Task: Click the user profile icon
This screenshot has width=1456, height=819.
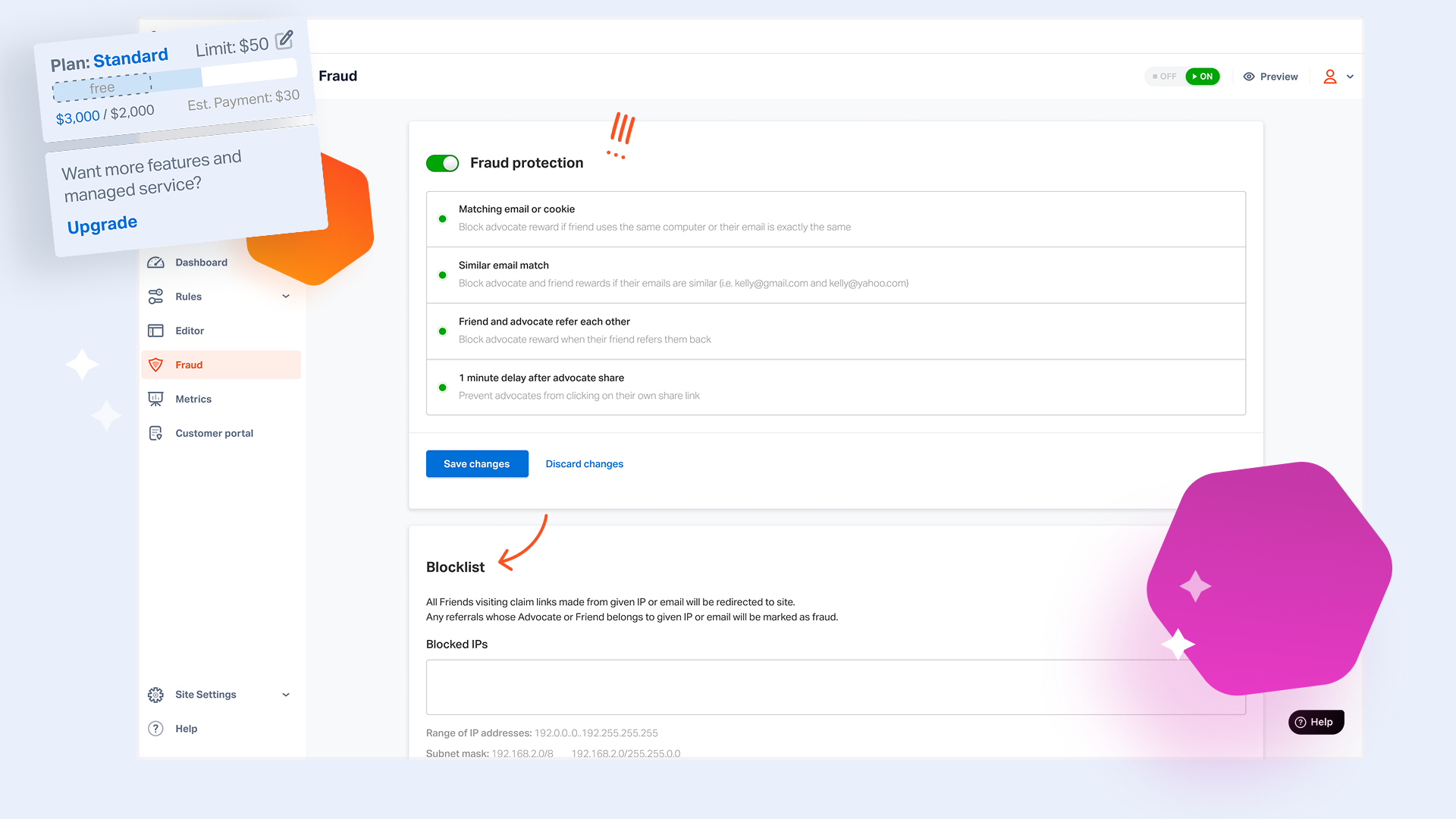Action: (x=1330, y=77)
